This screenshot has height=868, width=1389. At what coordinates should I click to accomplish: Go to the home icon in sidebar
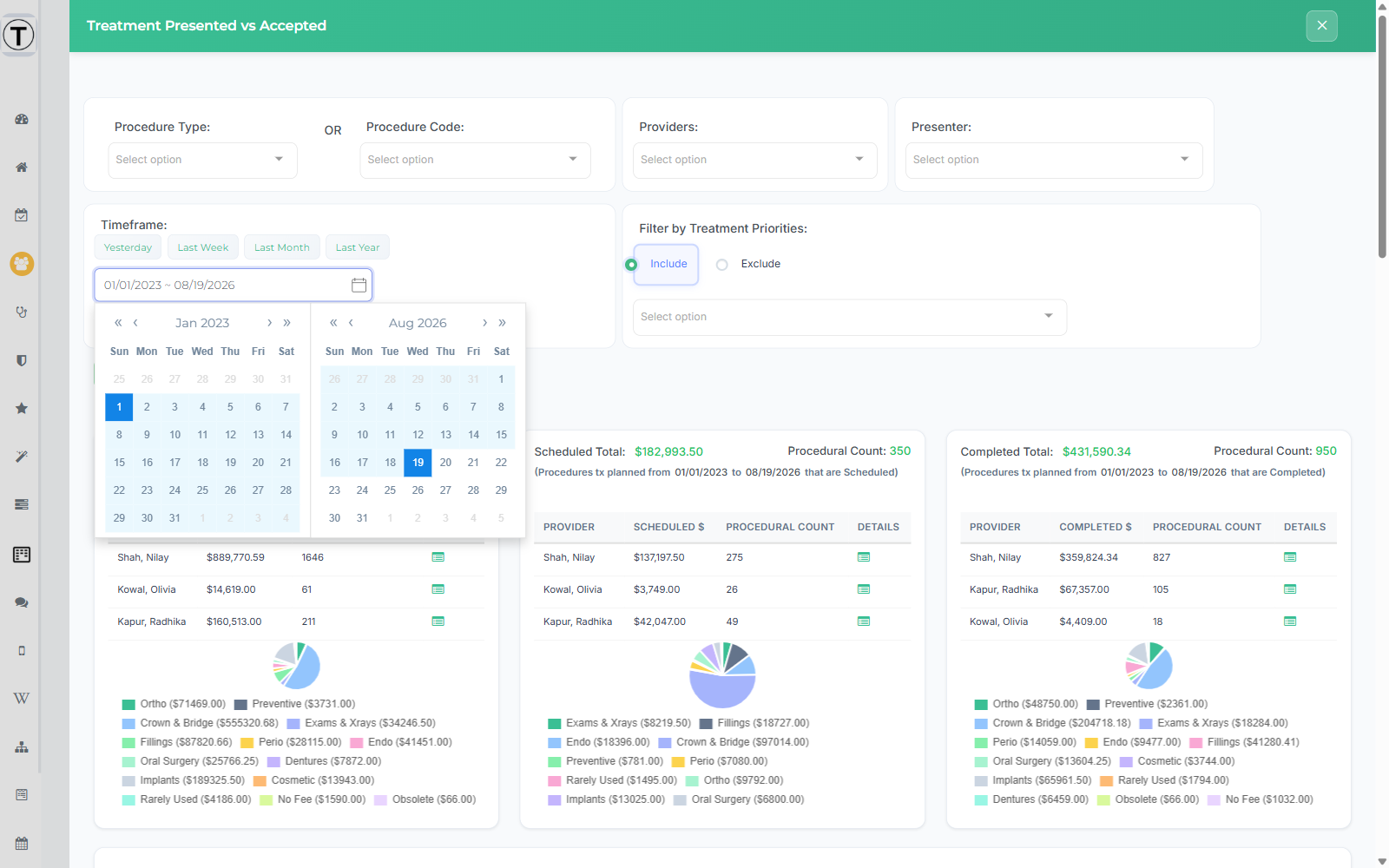tap(22, 167)
